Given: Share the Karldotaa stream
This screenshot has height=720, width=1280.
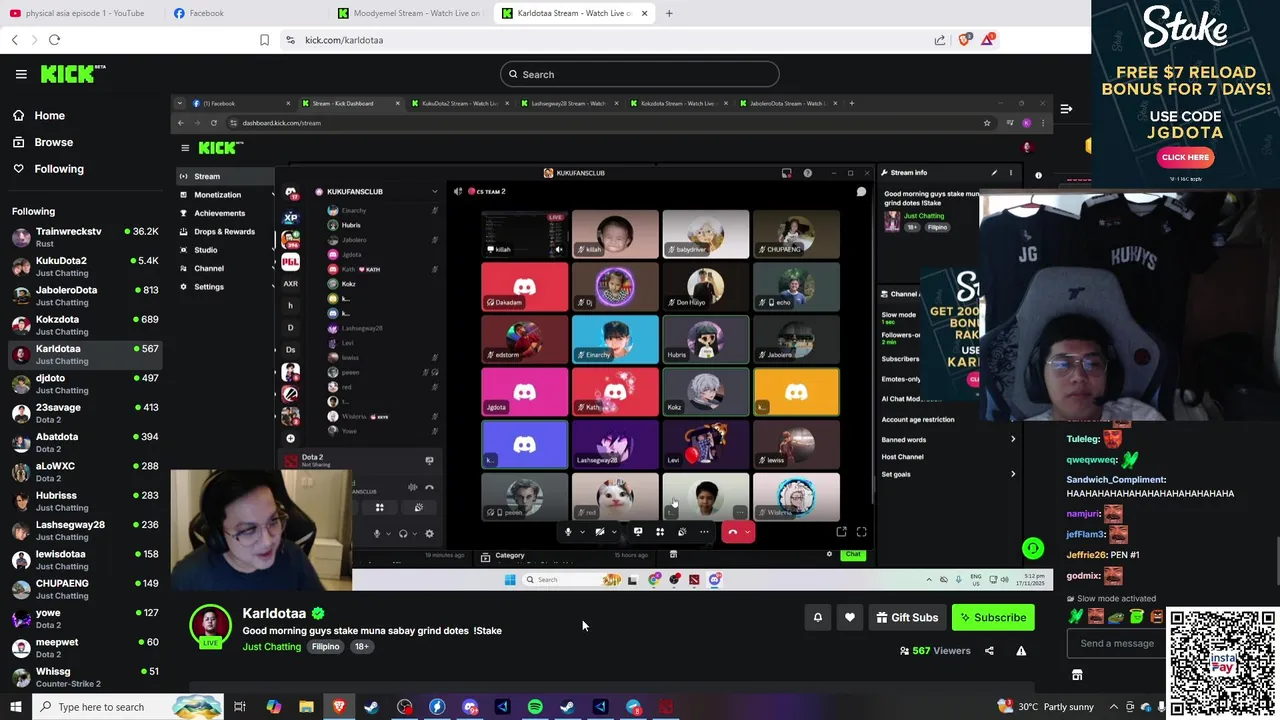Looking at the screenshot, I should 989,651.
